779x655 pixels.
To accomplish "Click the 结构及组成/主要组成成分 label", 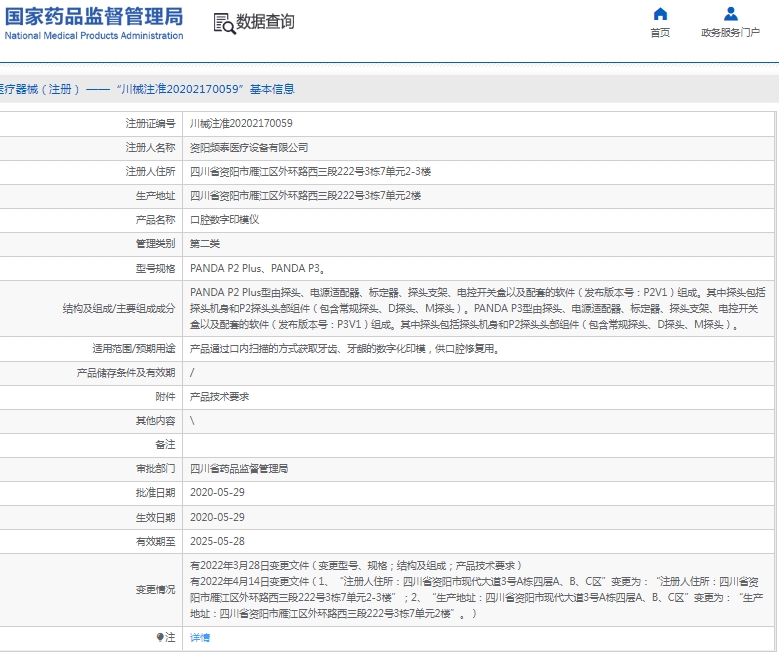I will tap(119, 309).
